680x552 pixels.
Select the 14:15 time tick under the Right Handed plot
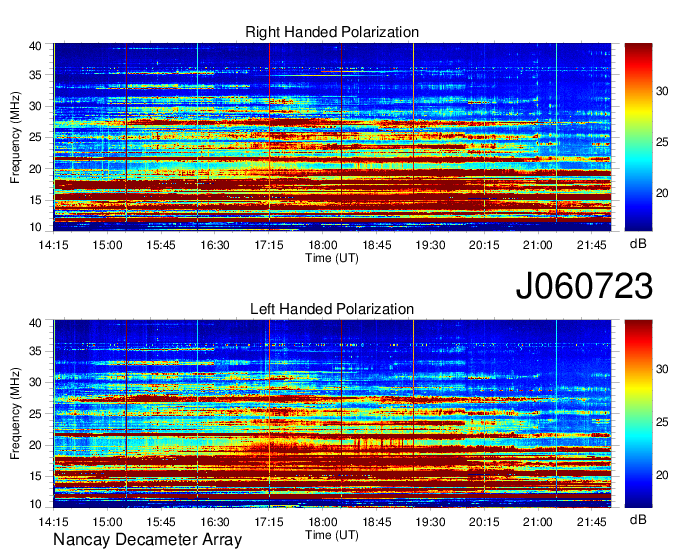click(53, 245)
